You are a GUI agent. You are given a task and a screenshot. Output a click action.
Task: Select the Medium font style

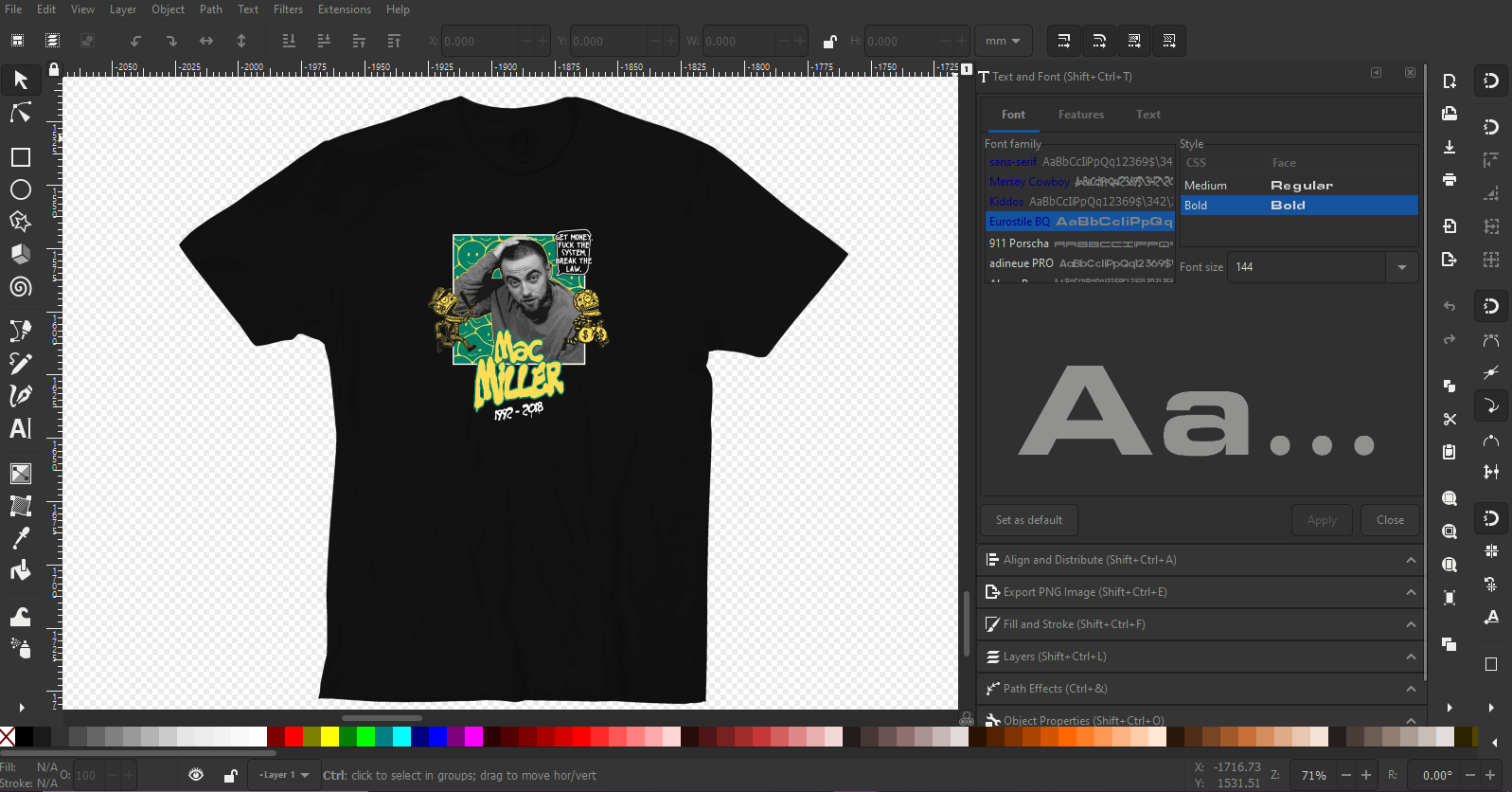coord(1299,186)
